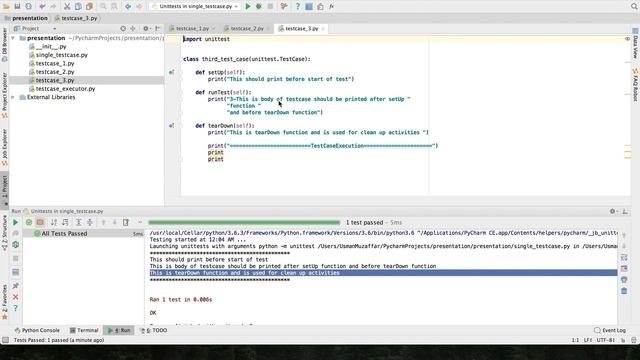Navigate back using the blue left arrow
640x360 pixels.
point(128,6)
